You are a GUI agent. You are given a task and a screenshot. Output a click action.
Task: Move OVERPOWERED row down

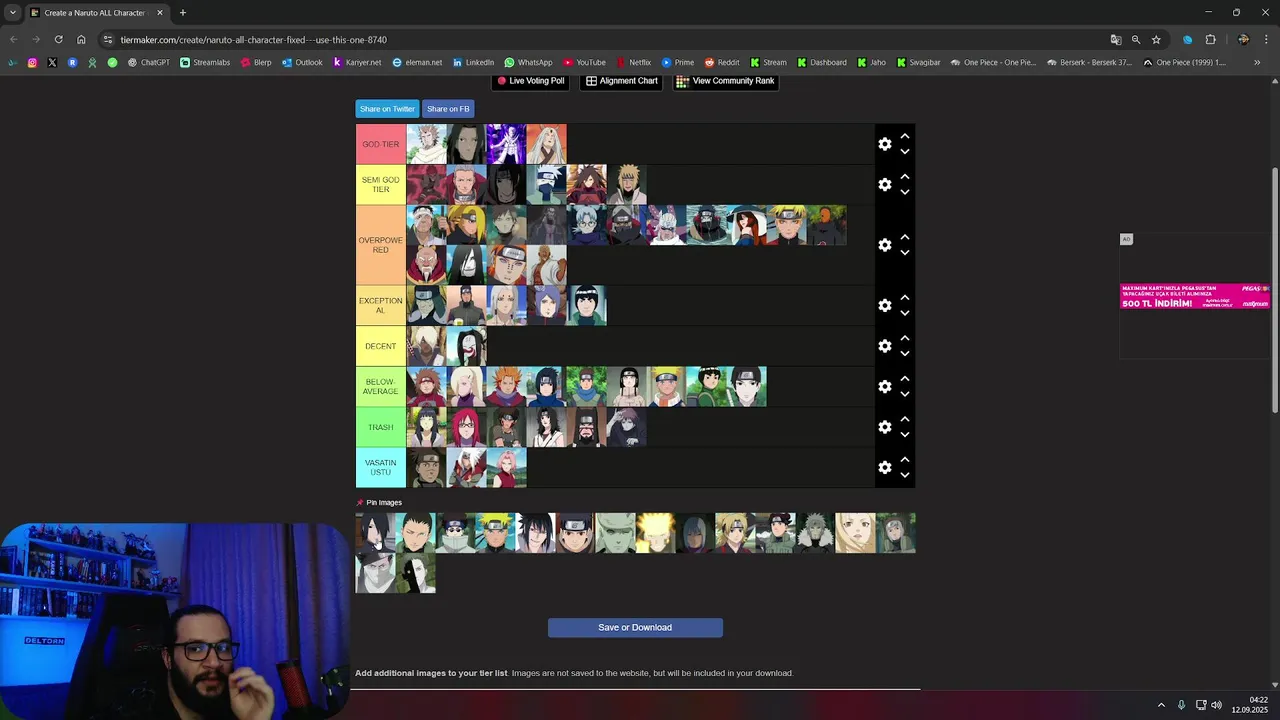click(905, 253)
